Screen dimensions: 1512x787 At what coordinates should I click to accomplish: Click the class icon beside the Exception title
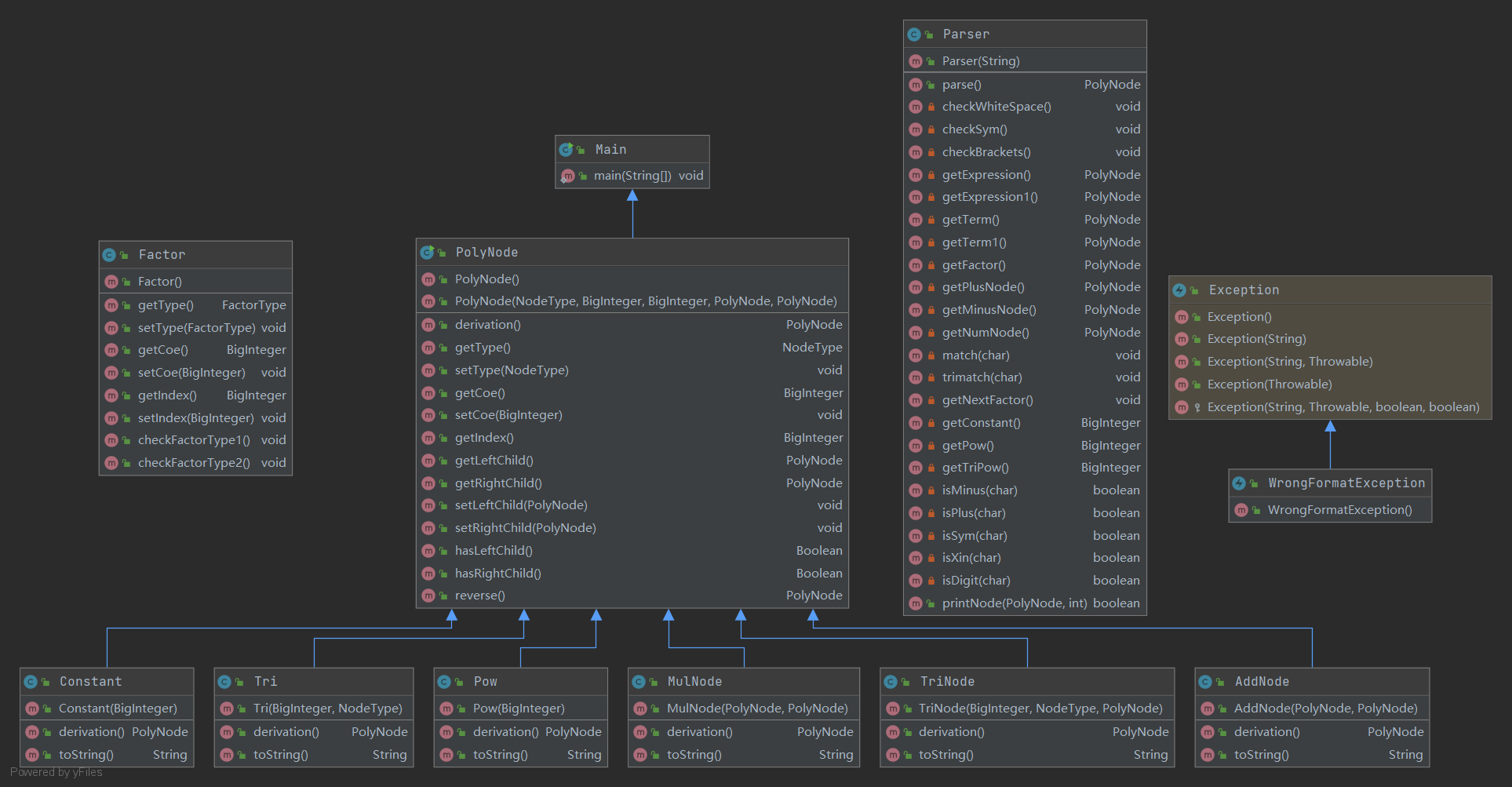(1179, 290)
